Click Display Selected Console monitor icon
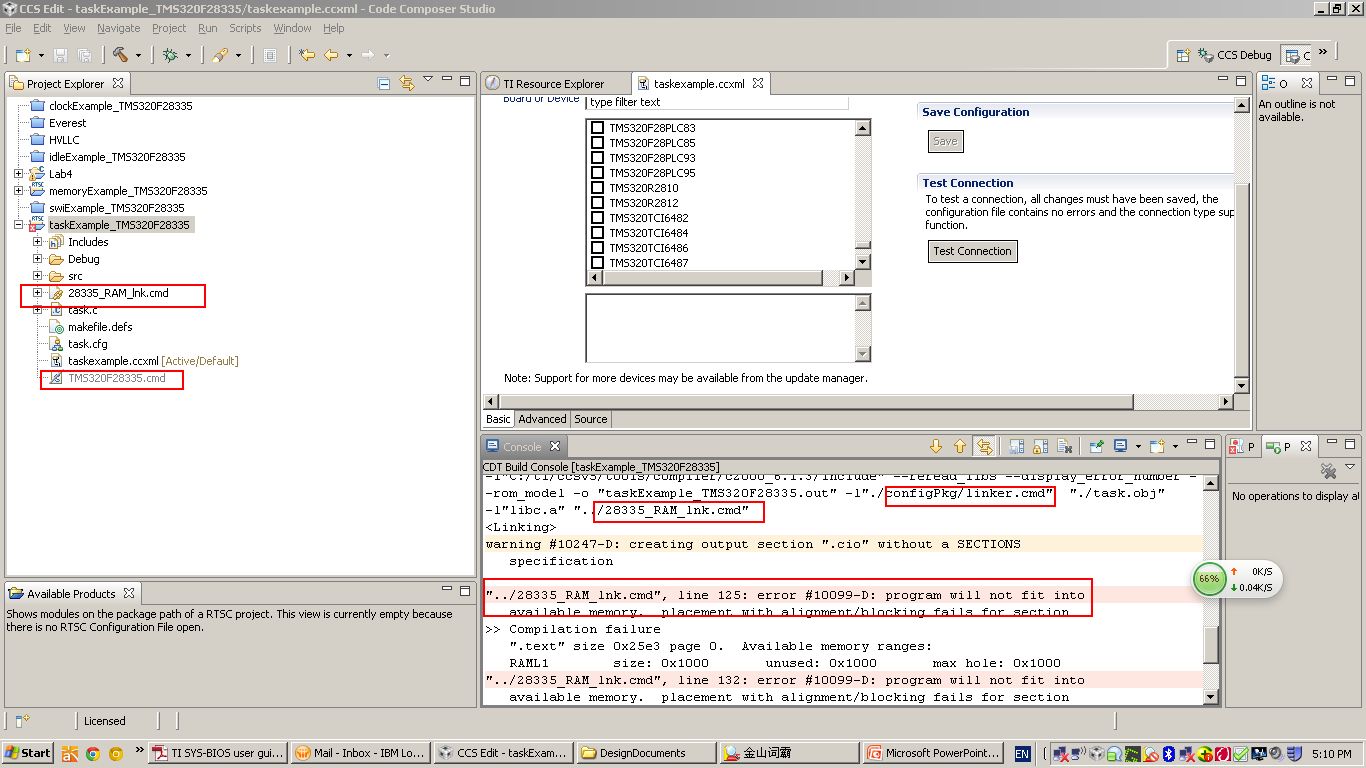The image size is (1366, 768). pos(1120,446)
